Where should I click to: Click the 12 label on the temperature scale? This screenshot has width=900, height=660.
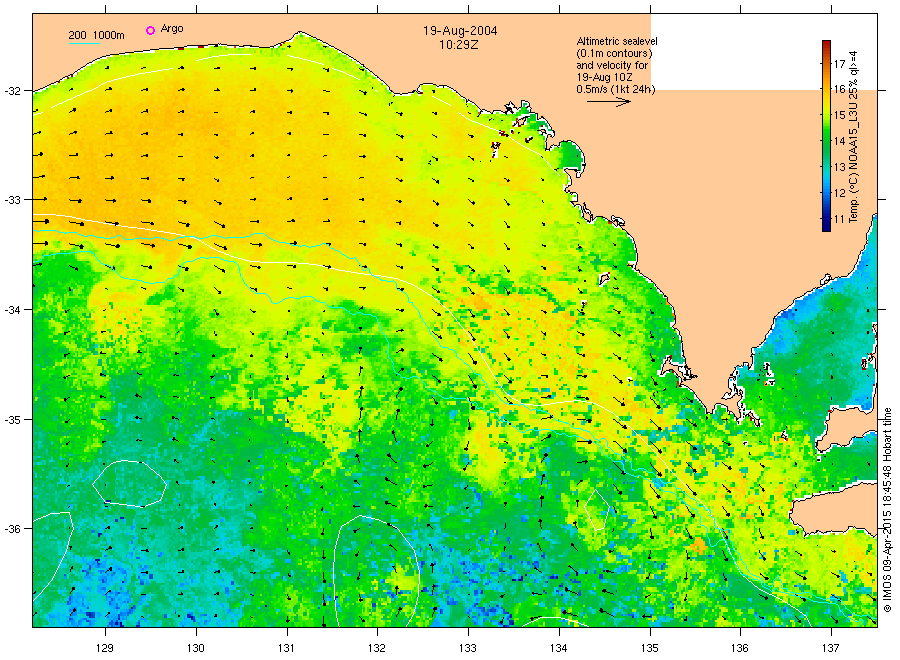(x=839, y=193)
